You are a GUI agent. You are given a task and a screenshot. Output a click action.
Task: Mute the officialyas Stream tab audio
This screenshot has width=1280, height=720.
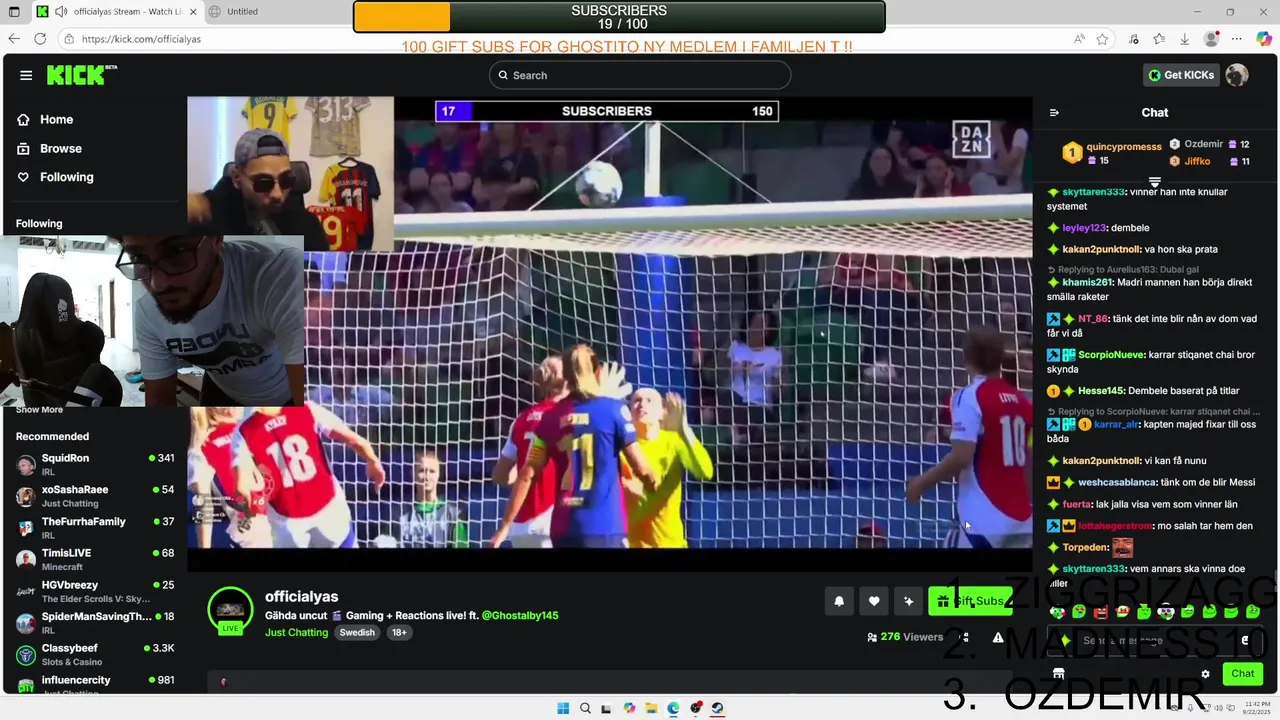pyautogui.click(x=62, y=12)
